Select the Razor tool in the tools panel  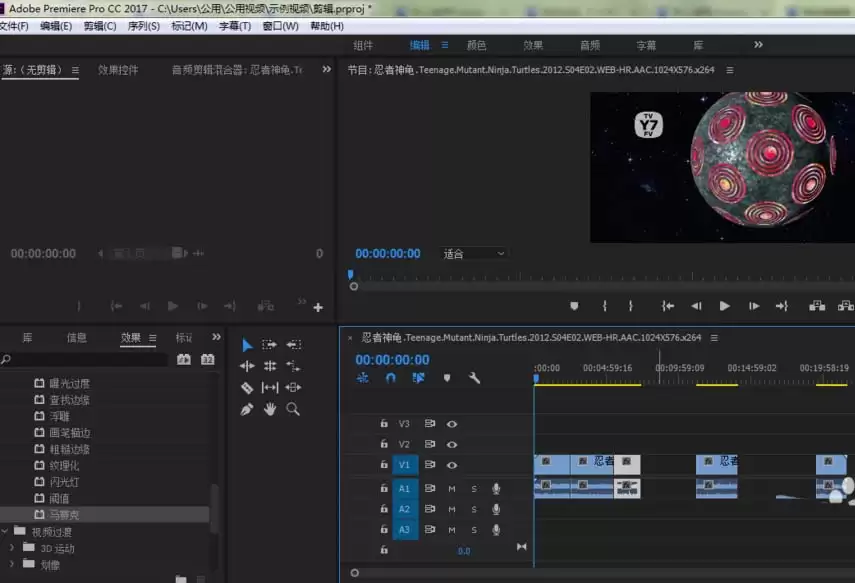pyautogui.click(x=247, y=388)
